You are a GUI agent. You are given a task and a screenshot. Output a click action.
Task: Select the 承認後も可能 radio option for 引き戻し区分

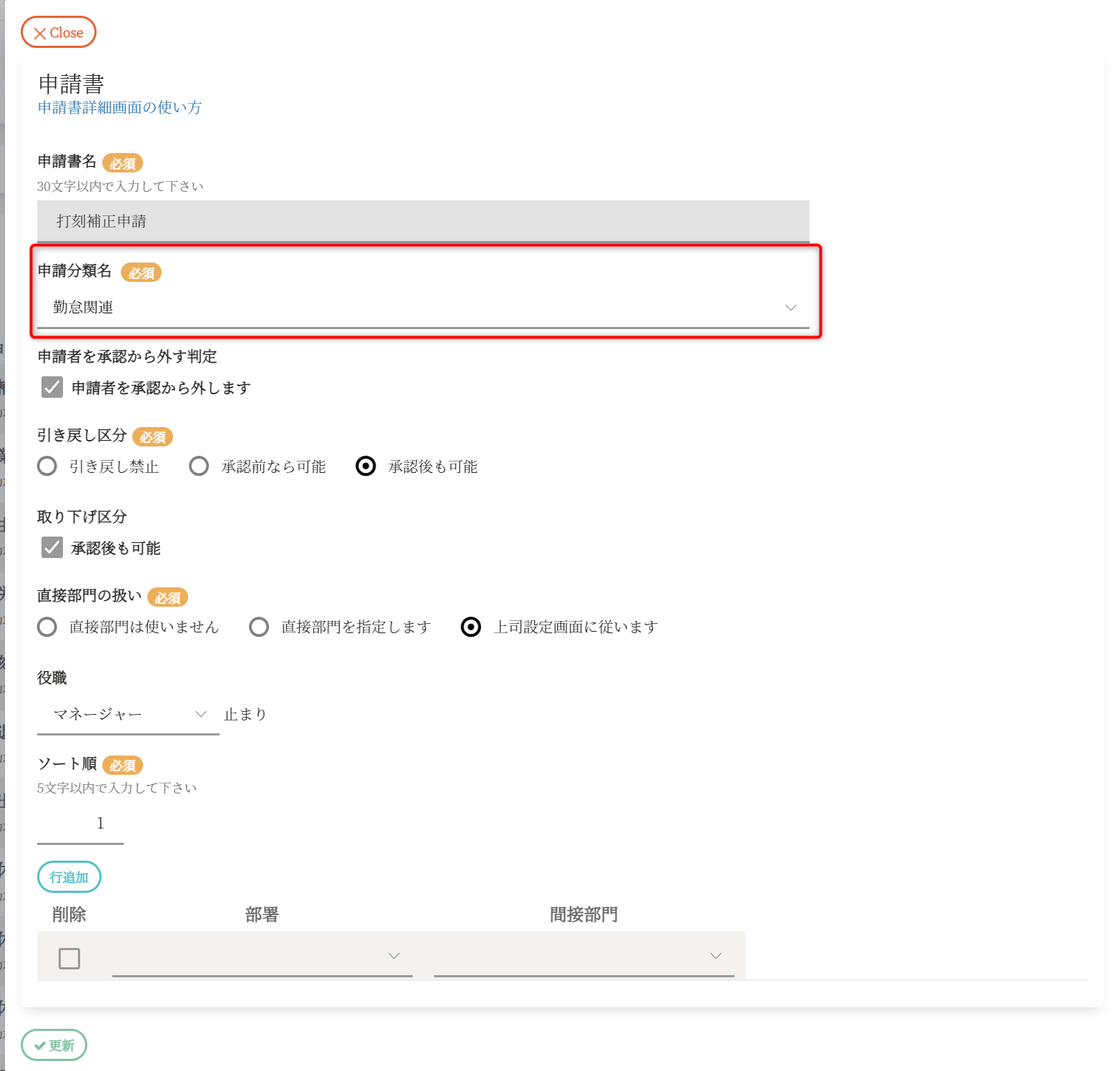[x=365, y=466]
